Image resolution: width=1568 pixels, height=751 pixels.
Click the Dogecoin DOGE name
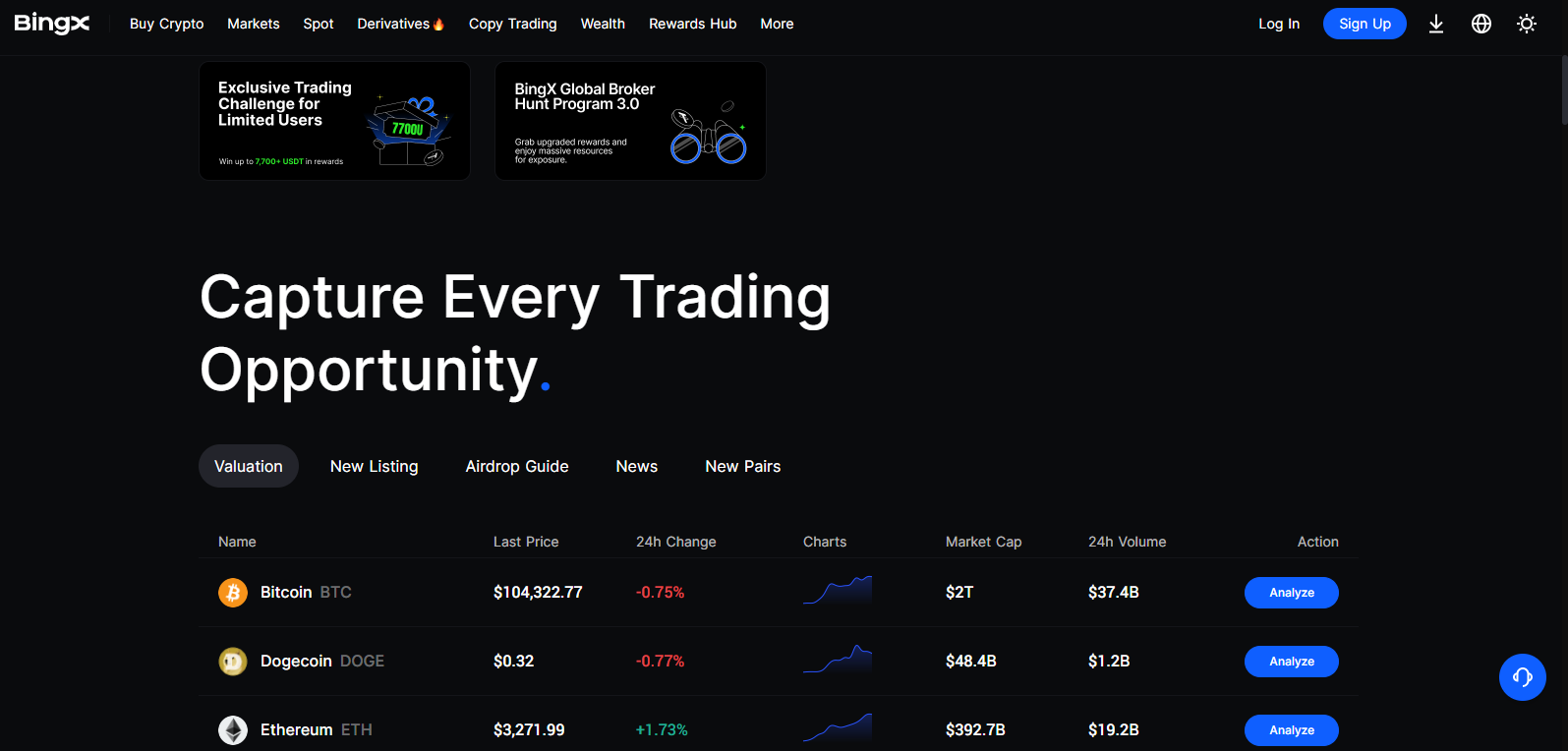pyautogui.click(x=322, y=662)
